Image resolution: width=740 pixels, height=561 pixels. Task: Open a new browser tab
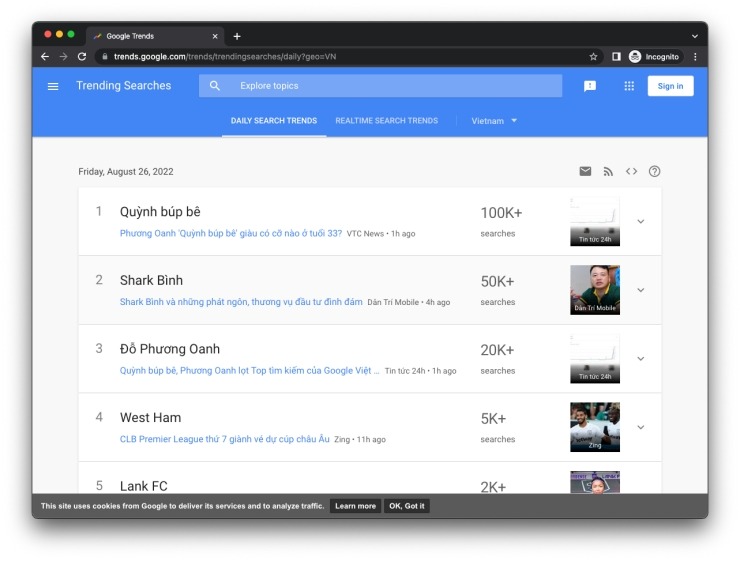tap(237, 36)
